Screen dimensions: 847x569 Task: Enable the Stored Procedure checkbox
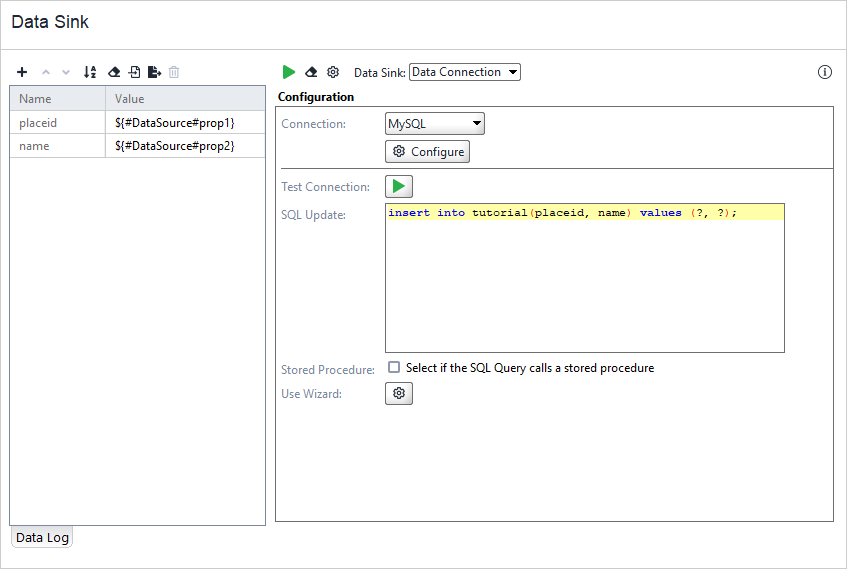[x=394, y=367]
